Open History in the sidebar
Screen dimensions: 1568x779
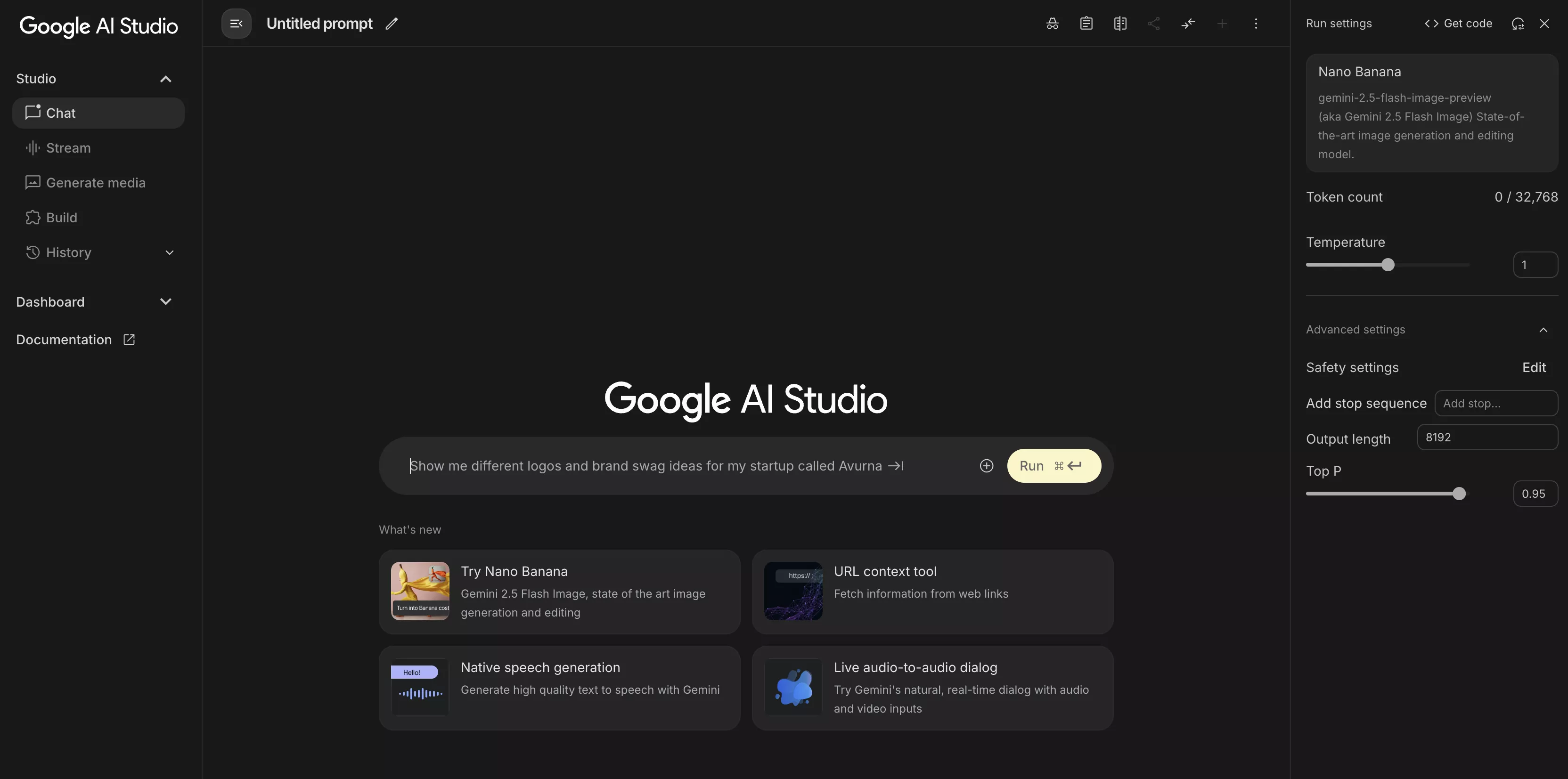[x=98, y=252]
